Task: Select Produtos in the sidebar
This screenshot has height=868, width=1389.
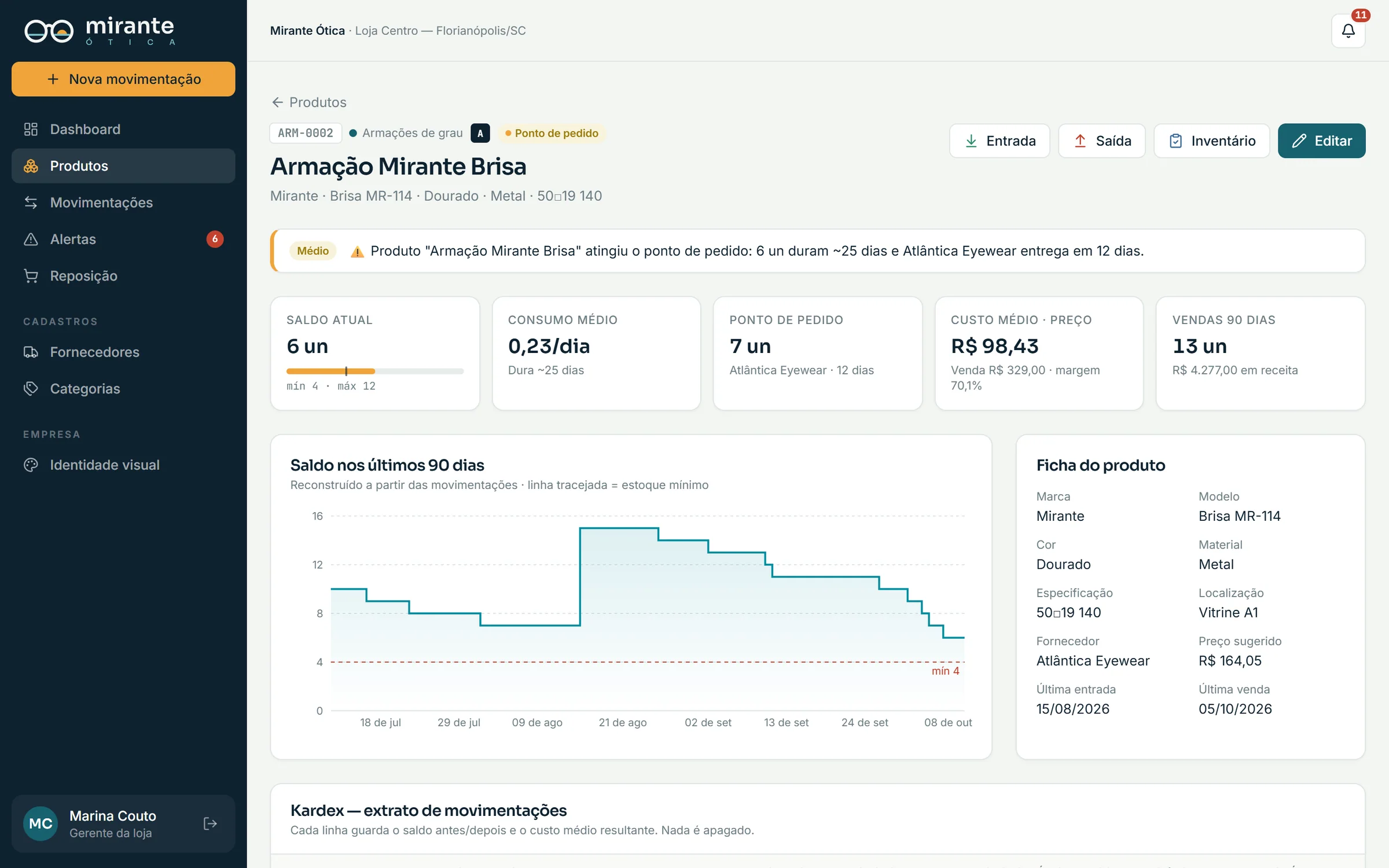Action: tap(123, 166)
